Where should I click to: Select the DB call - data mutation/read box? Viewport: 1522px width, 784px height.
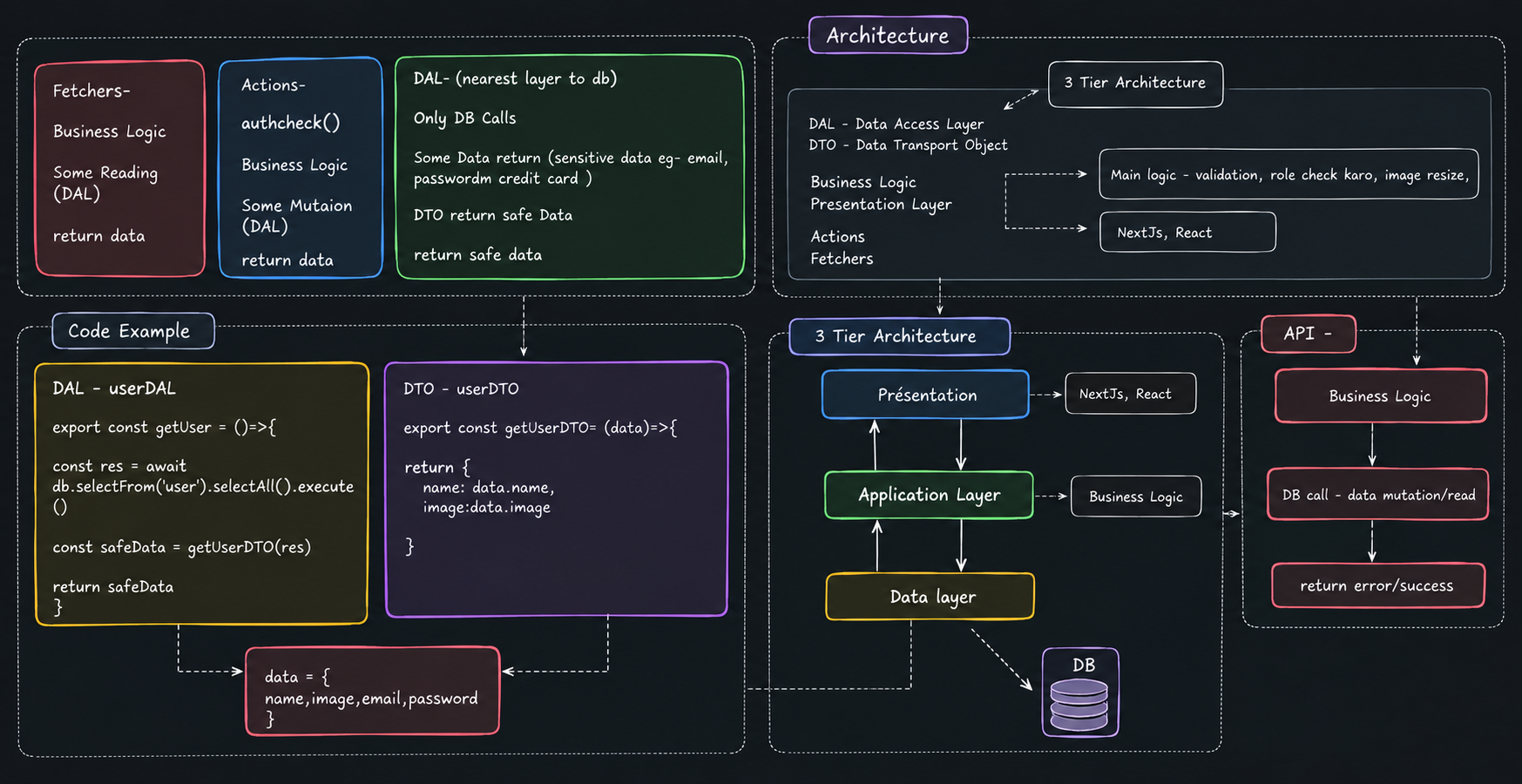(1377, 495)
